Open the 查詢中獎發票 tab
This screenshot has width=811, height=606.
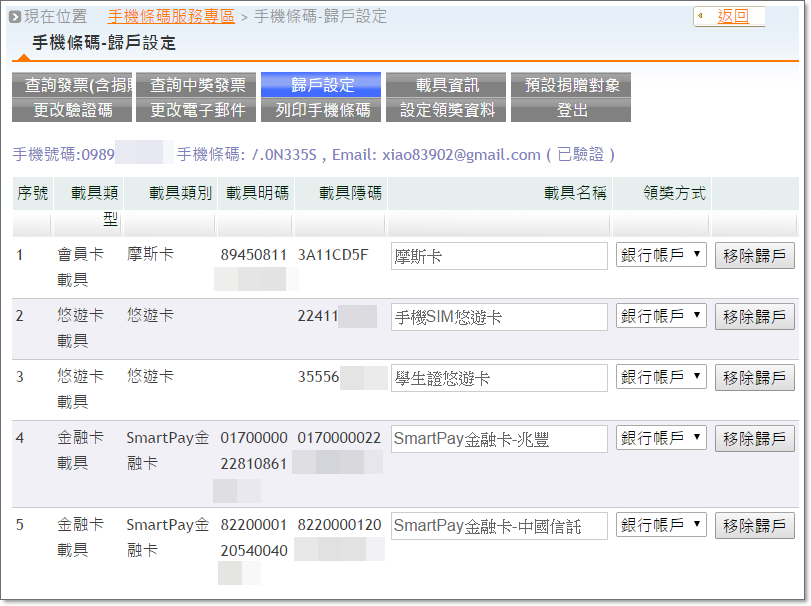tap(196, 85)
